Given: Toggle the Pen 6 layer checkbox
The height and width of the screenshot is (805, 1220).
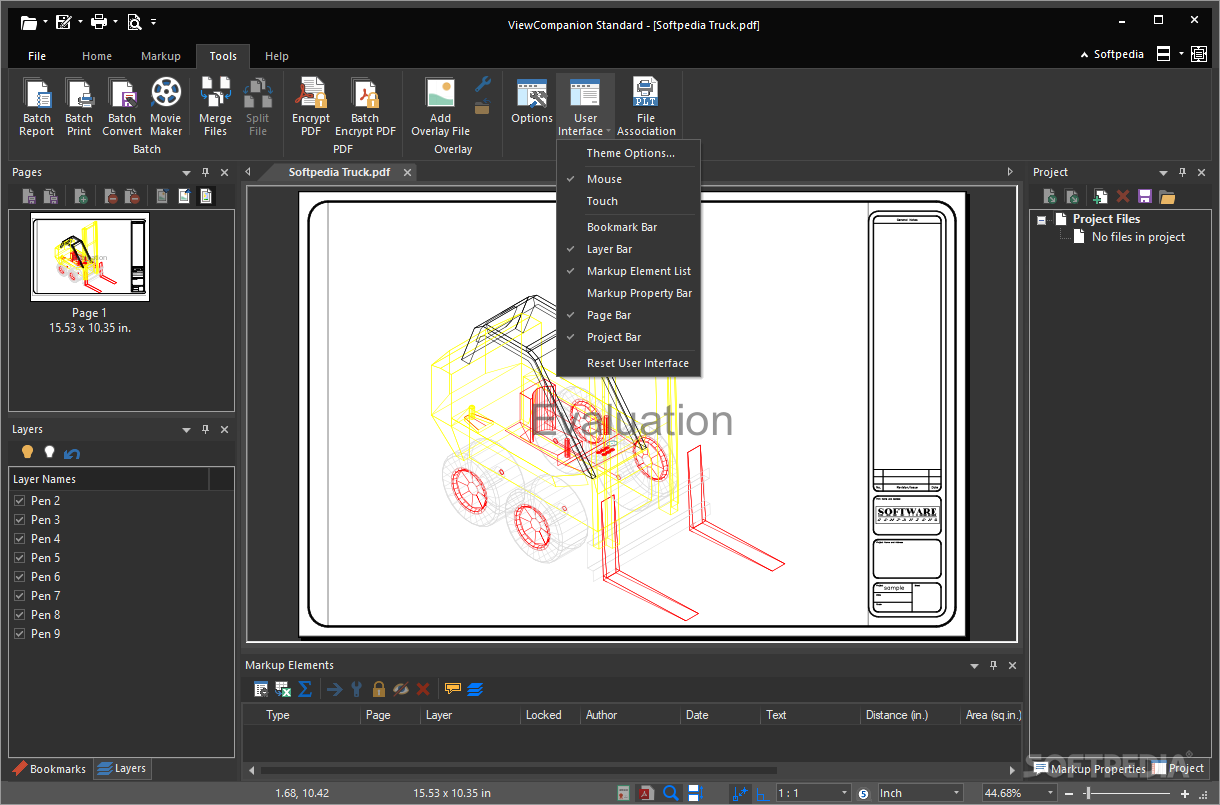Looking at the screenshot, I should [x=19, y=577].
